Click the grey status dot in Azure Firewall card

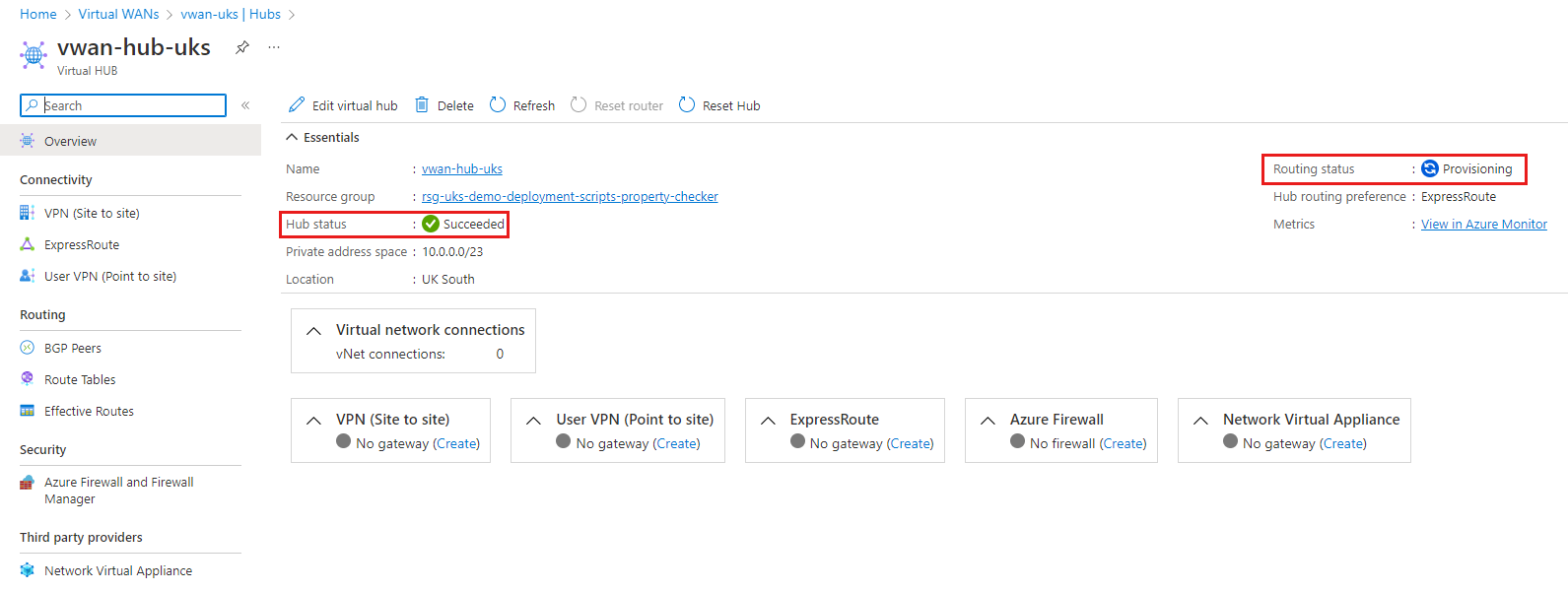[1017, 441]
